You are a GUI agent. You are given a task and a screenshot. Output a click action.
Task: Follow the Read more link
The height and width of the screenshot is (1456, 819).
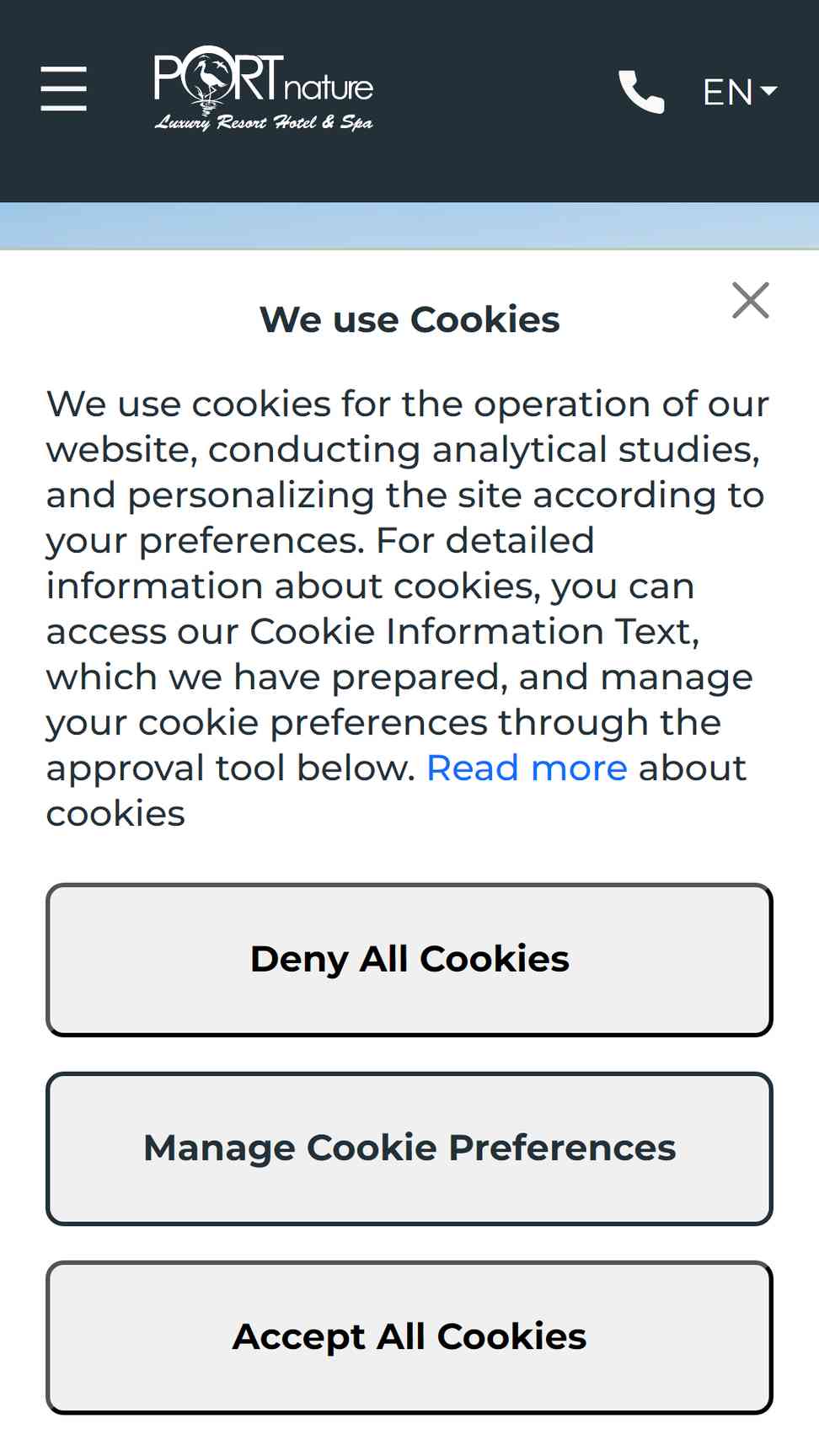(527, 768)
